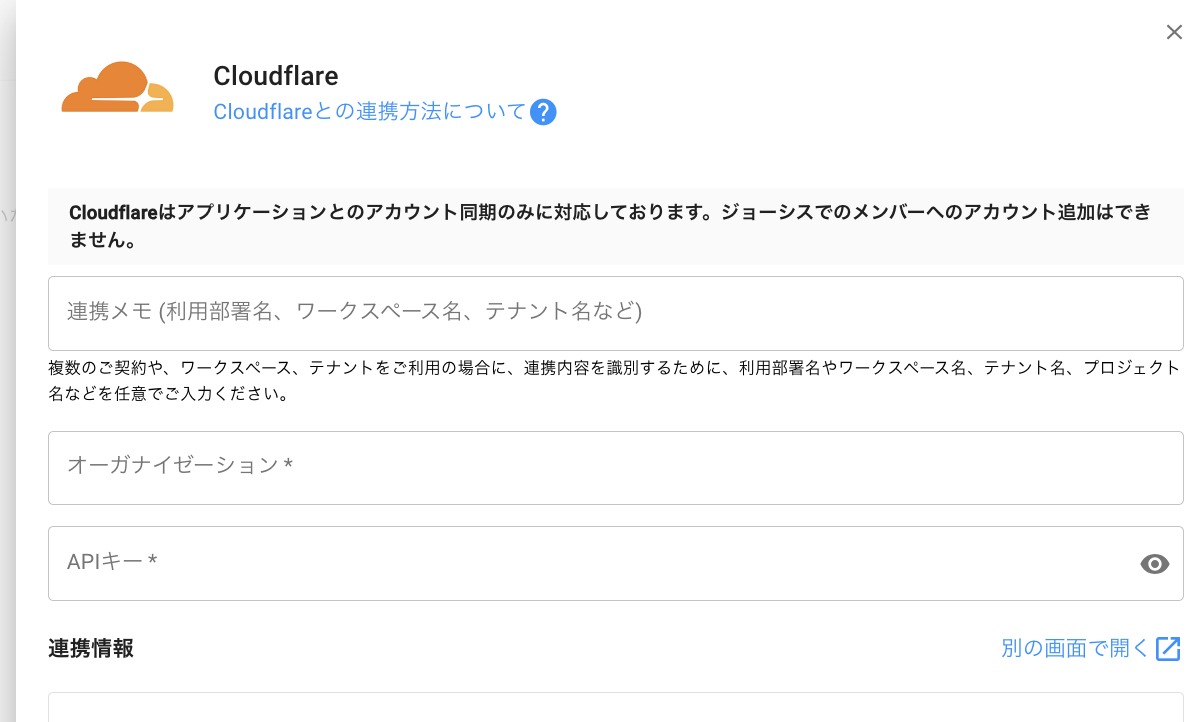Image resolution: width=1204 pixels, height=722 pixels.
Task: Click the dimmed backdrop left of the panel
Action: [x=7, y=400]
